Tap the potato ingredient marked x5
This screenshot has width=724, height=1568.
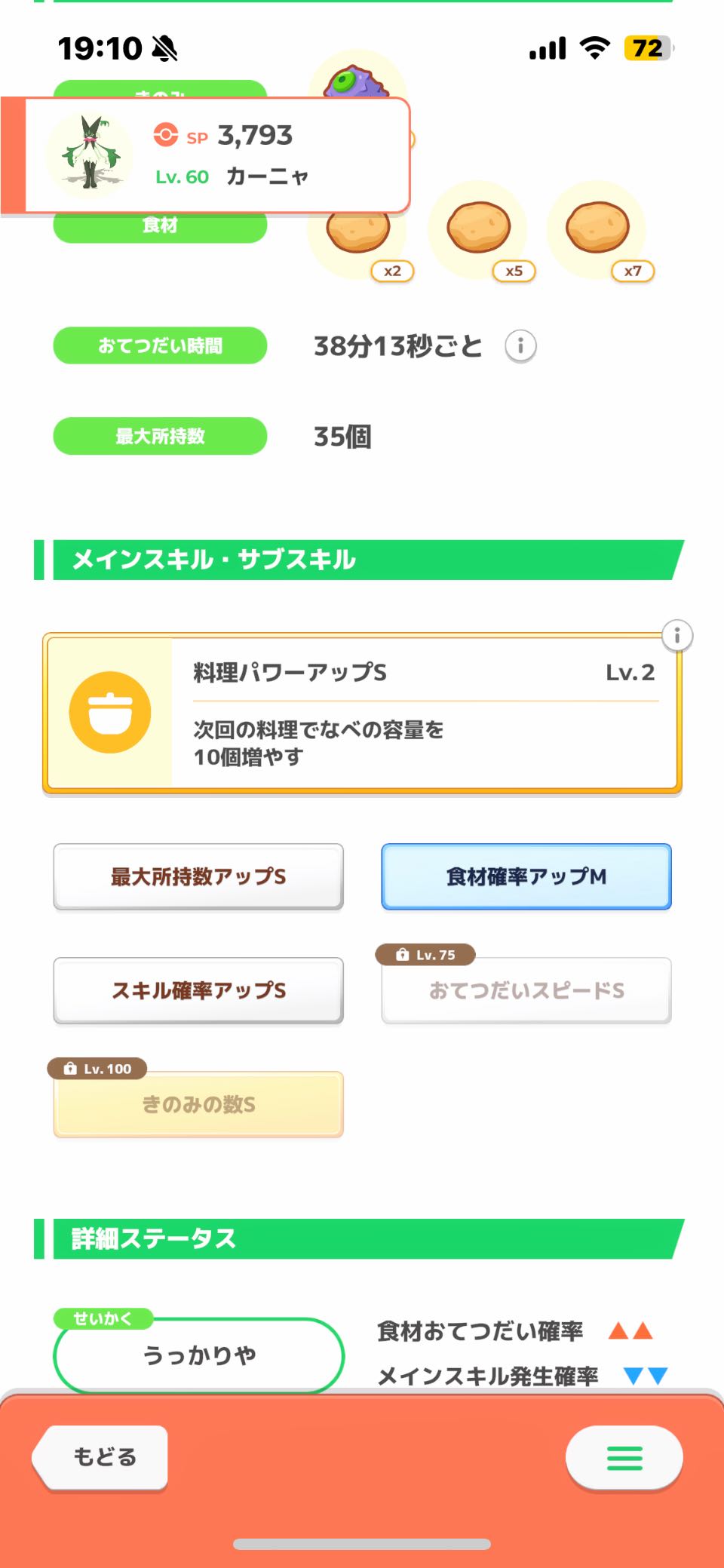(x=479, y=229)
